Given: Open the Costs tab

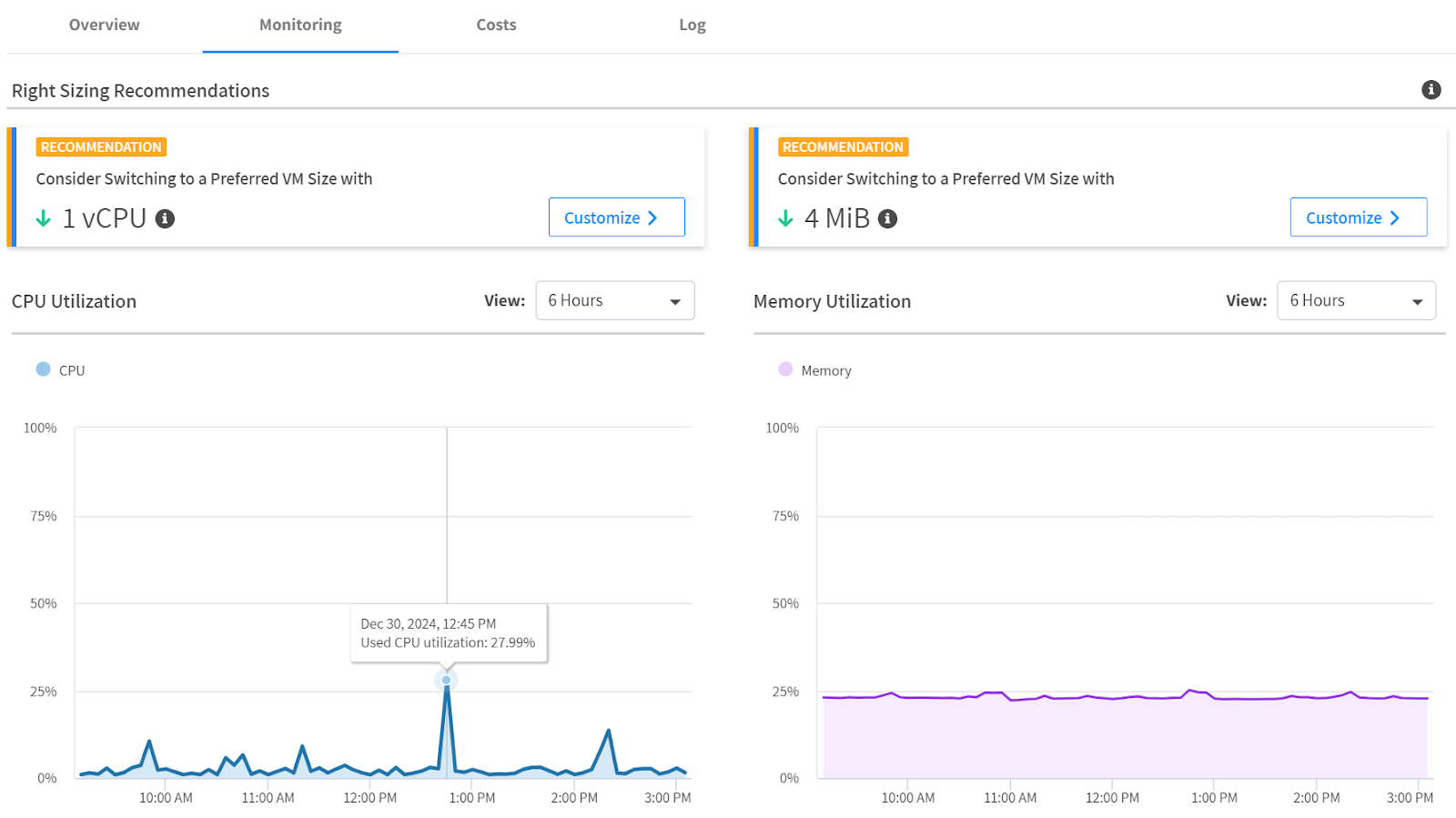Looking at the screenshot, I should pos(496,25).
